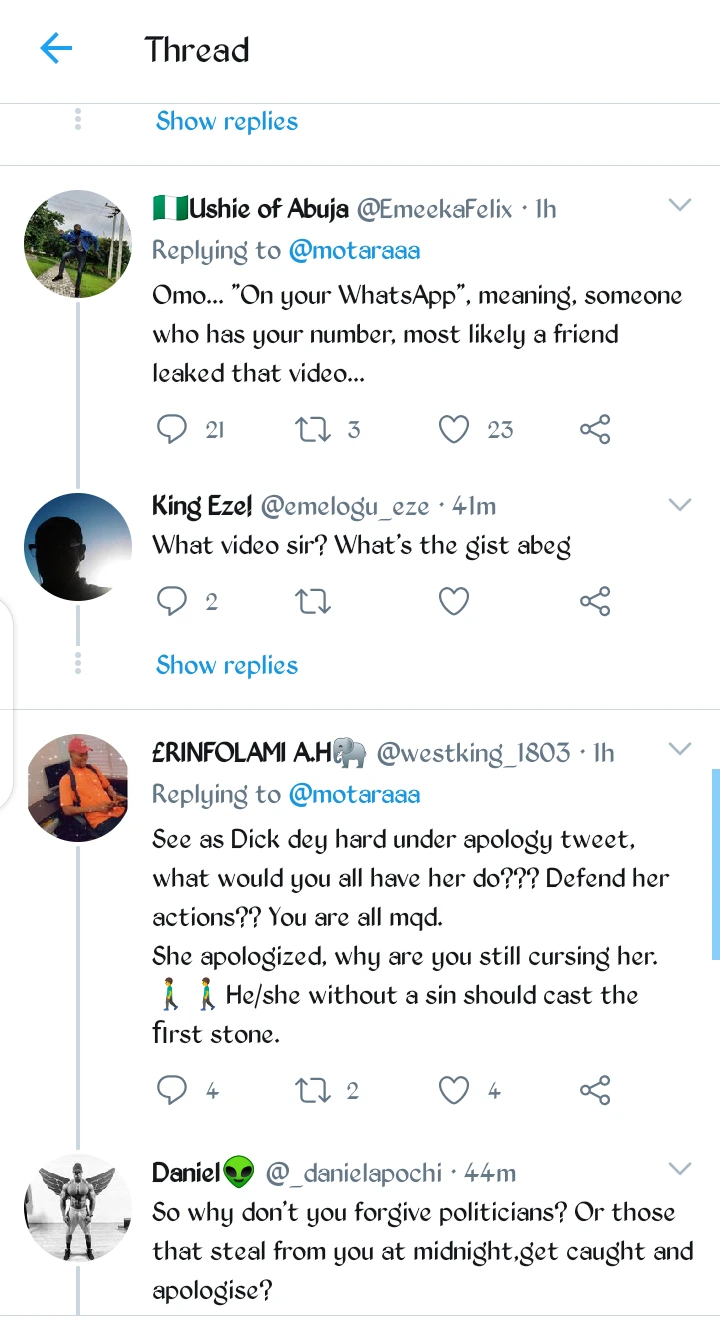
Task: Like Ushie of Abuja's tweet
Action: 455,430
